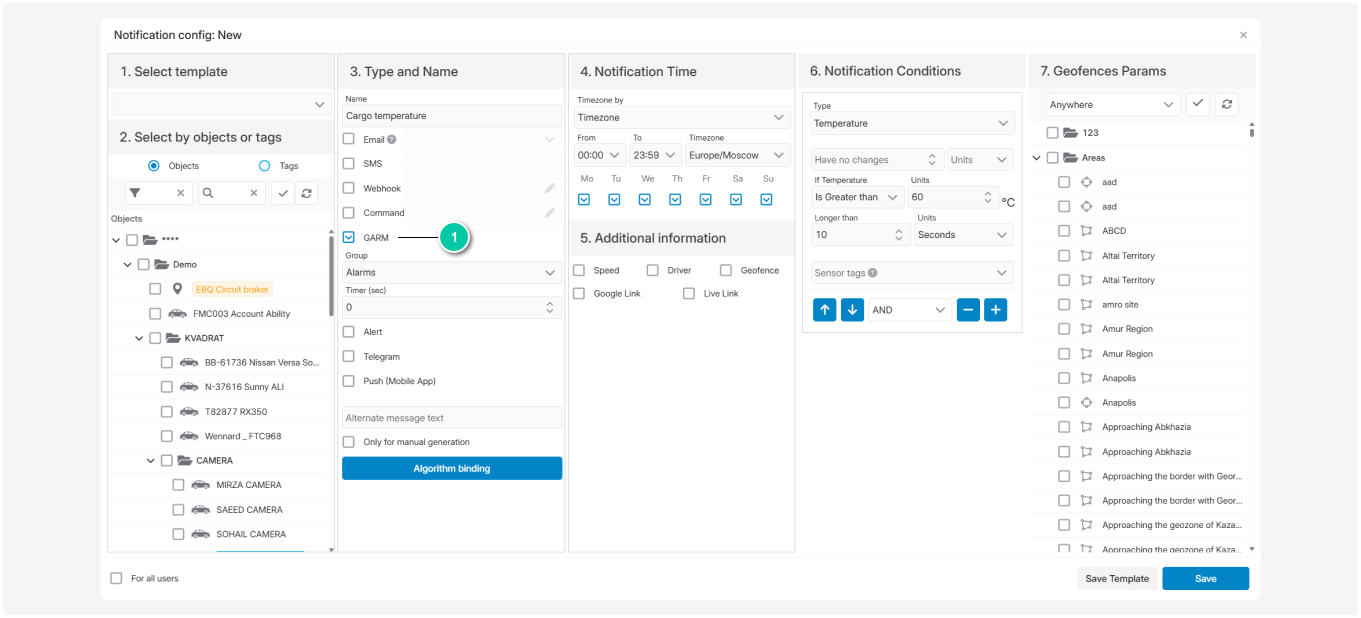Toggle the Live Link checkbox

pyautogui.click(x=689, y=294)
